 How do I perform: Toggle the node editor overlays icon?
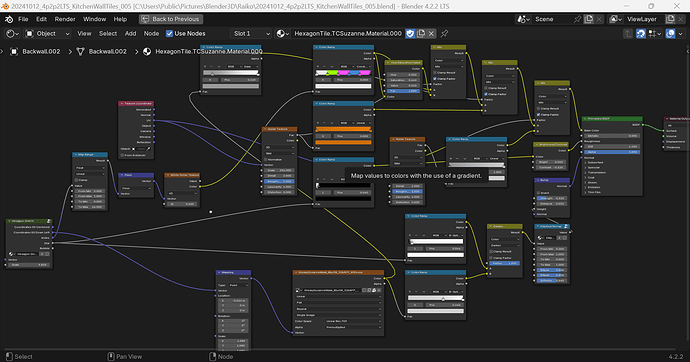[x=671, y=34]
